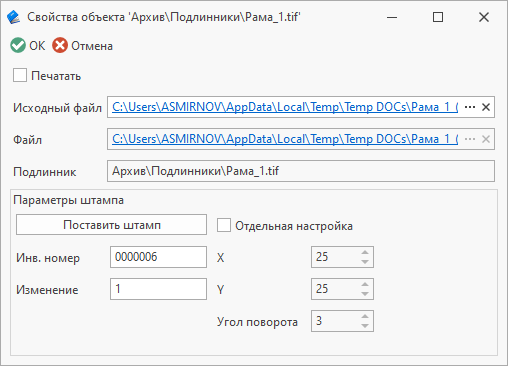Toggle the Отдельная настройка checkbox
508x366 pixels.
point(224,225)
